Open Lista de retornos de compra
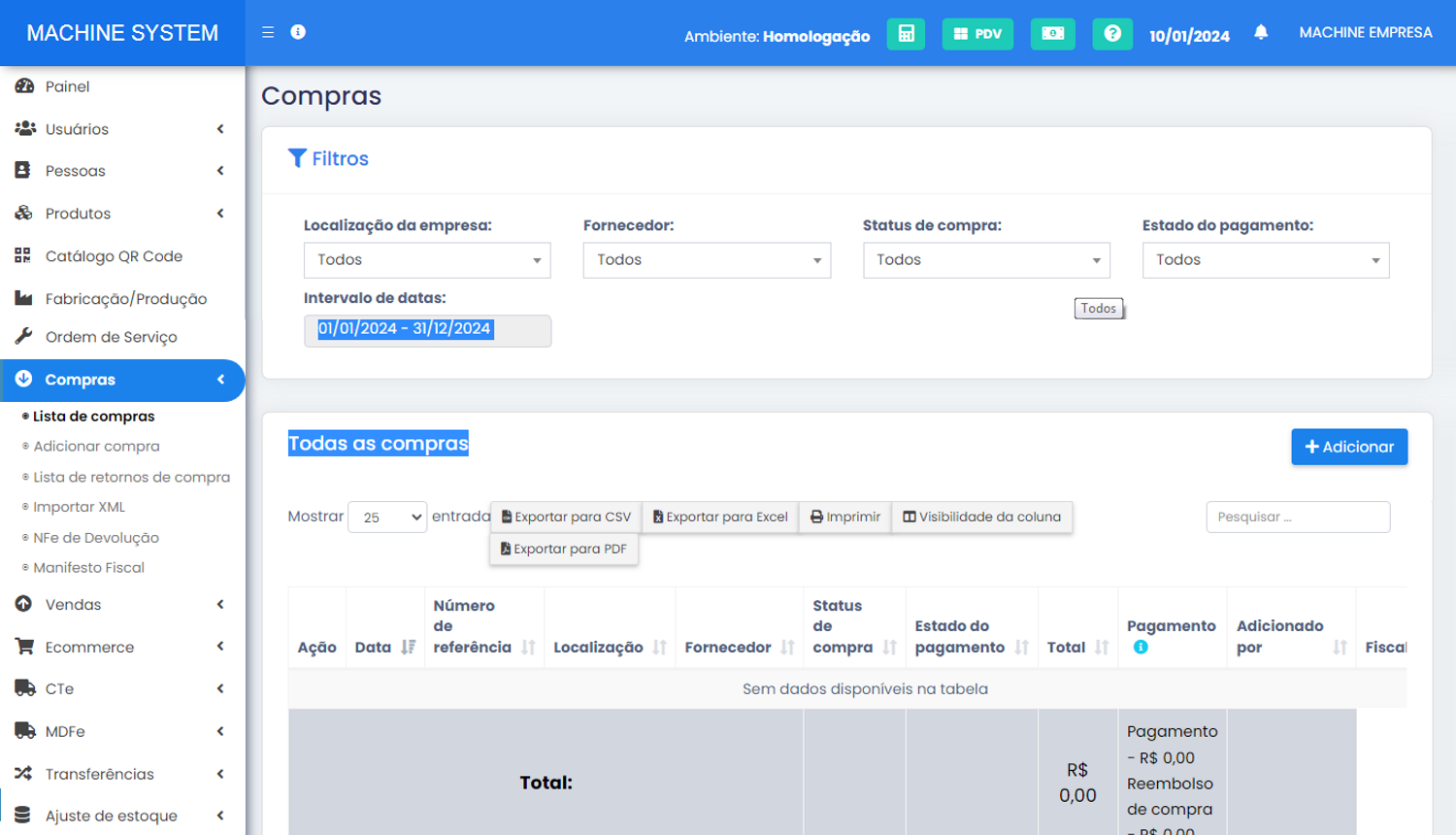The height and width of the screenshot is (835, 1456). click(x=131, y=477)
